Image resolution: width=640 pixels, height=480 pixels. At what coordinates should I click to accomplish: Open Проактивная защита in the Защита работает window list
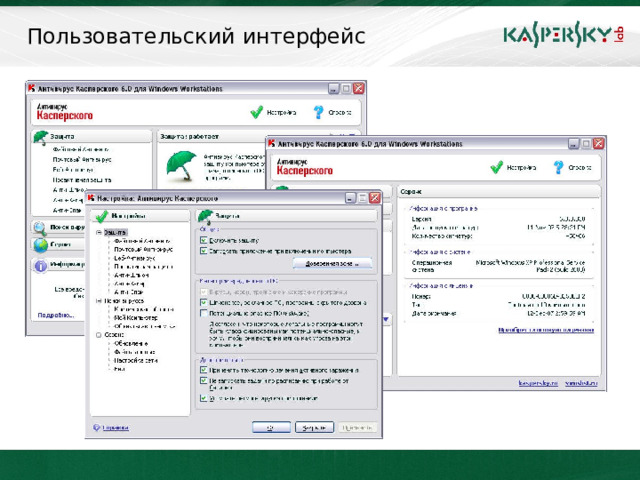(82, 180)
